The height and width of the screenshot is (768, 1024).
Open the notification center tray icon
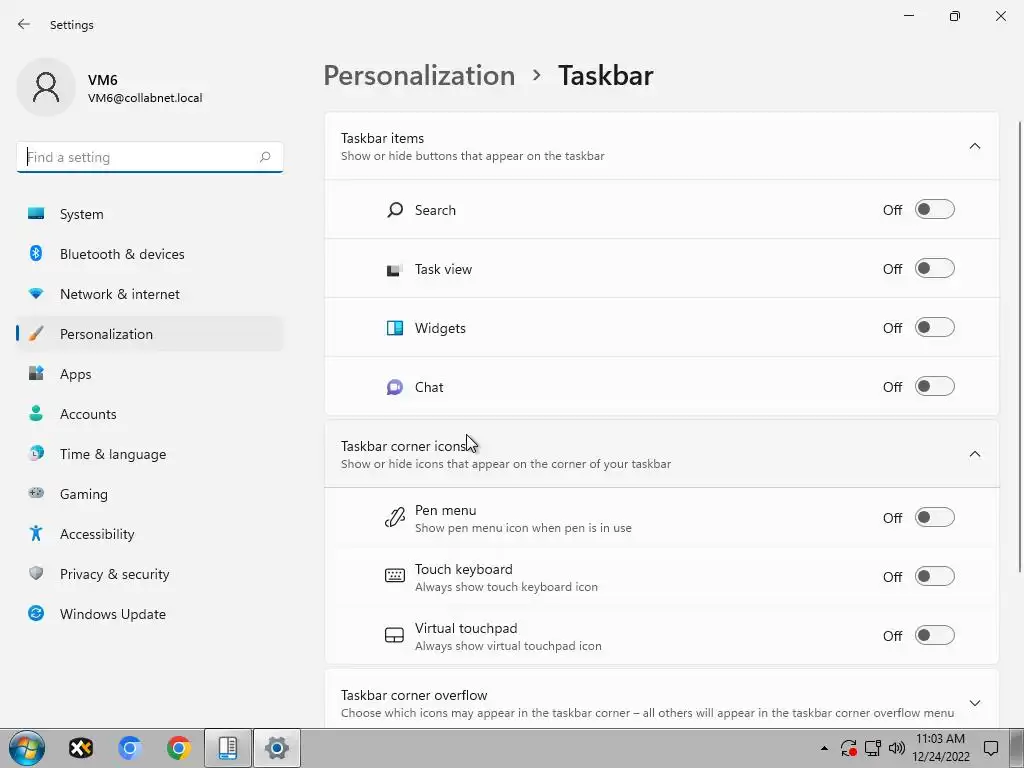[991, 748]
